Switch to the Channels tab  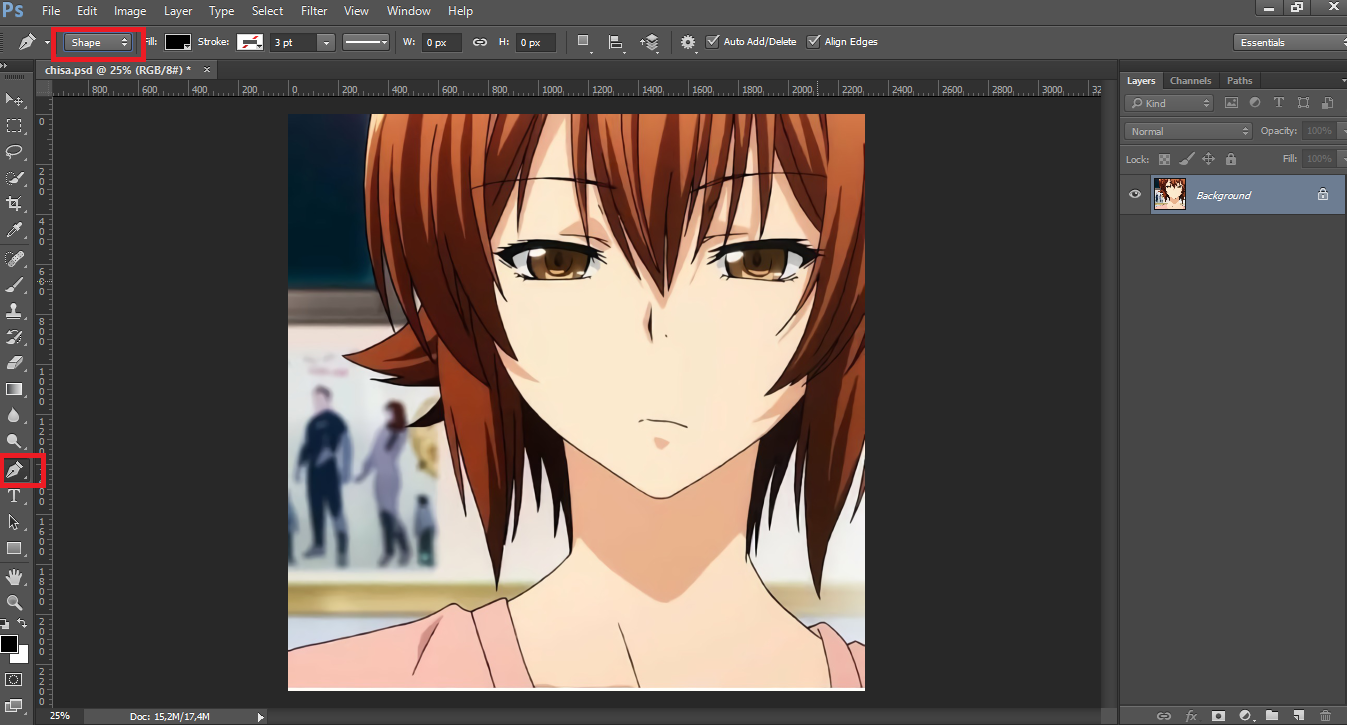[1190, 80]
